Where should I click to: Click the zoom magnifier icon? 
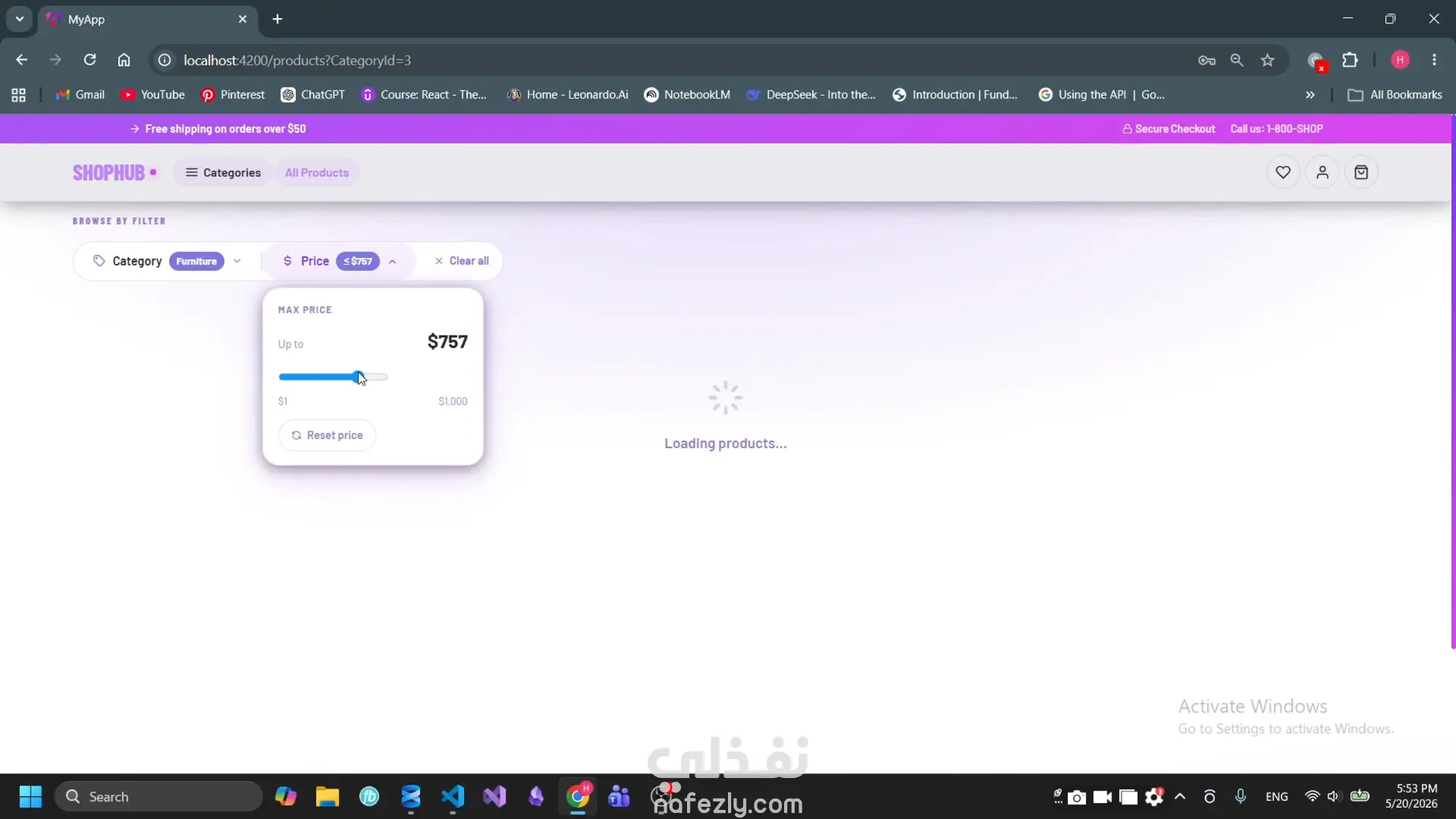pyautogui.click(x=1237, y=60)
